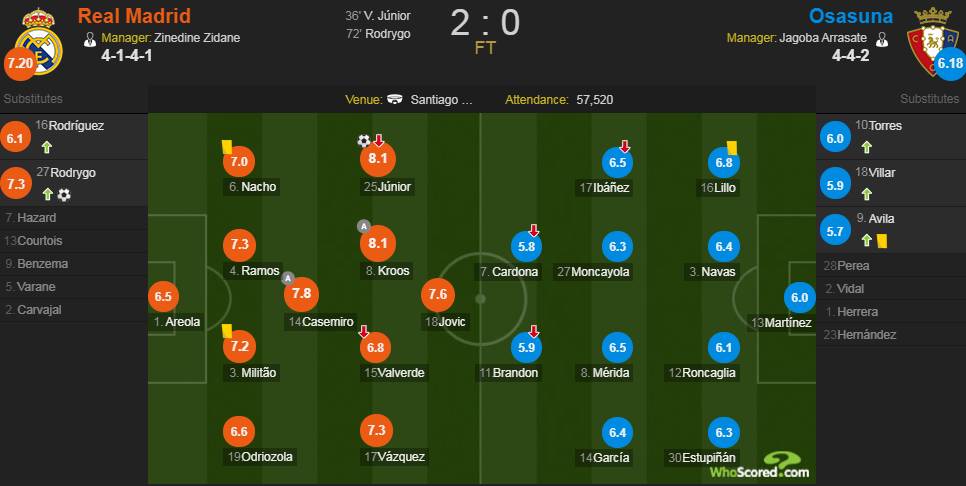Screen dimensions: 966x486
Task: Click the WhoScored.com logo
Action: pyautogui.click(x=759, y=466)
